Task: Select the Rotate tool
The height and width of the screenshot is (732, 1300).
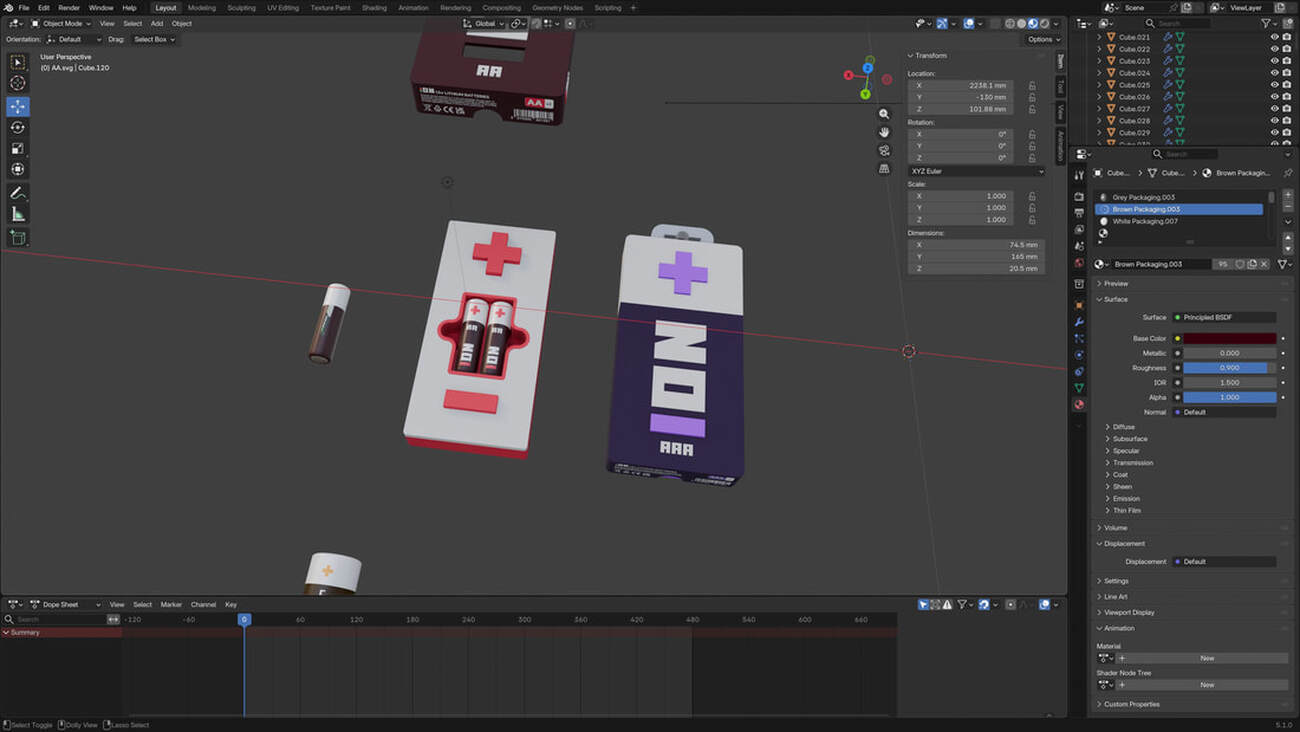Action: [18, 127]
